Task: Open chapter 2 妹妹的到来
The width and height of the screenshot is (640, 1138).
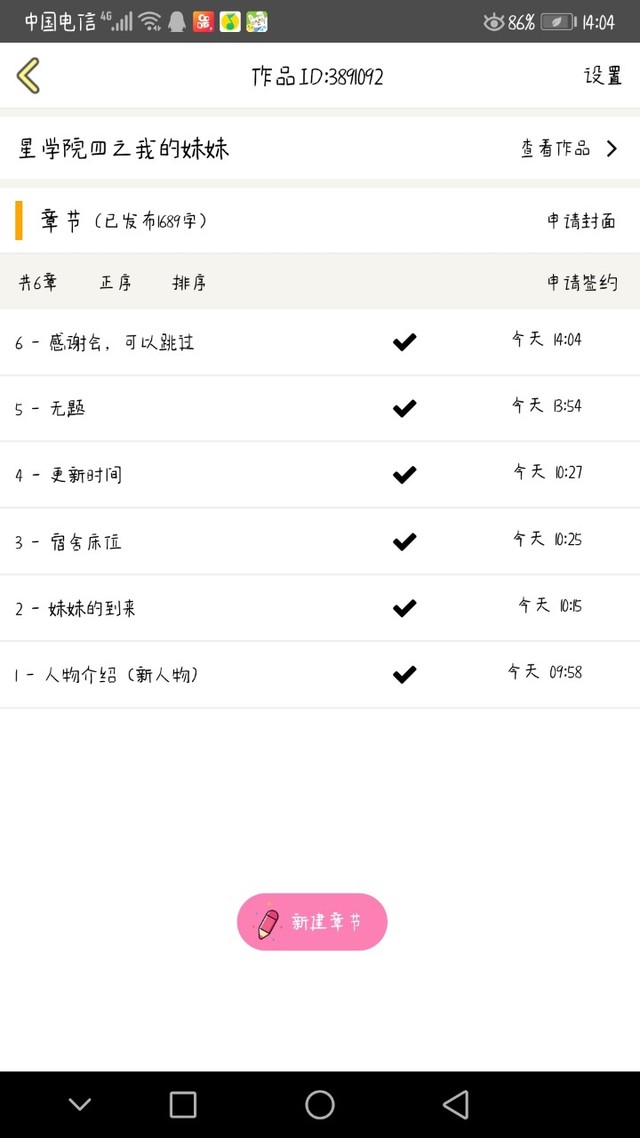Action: click(320, 608)
